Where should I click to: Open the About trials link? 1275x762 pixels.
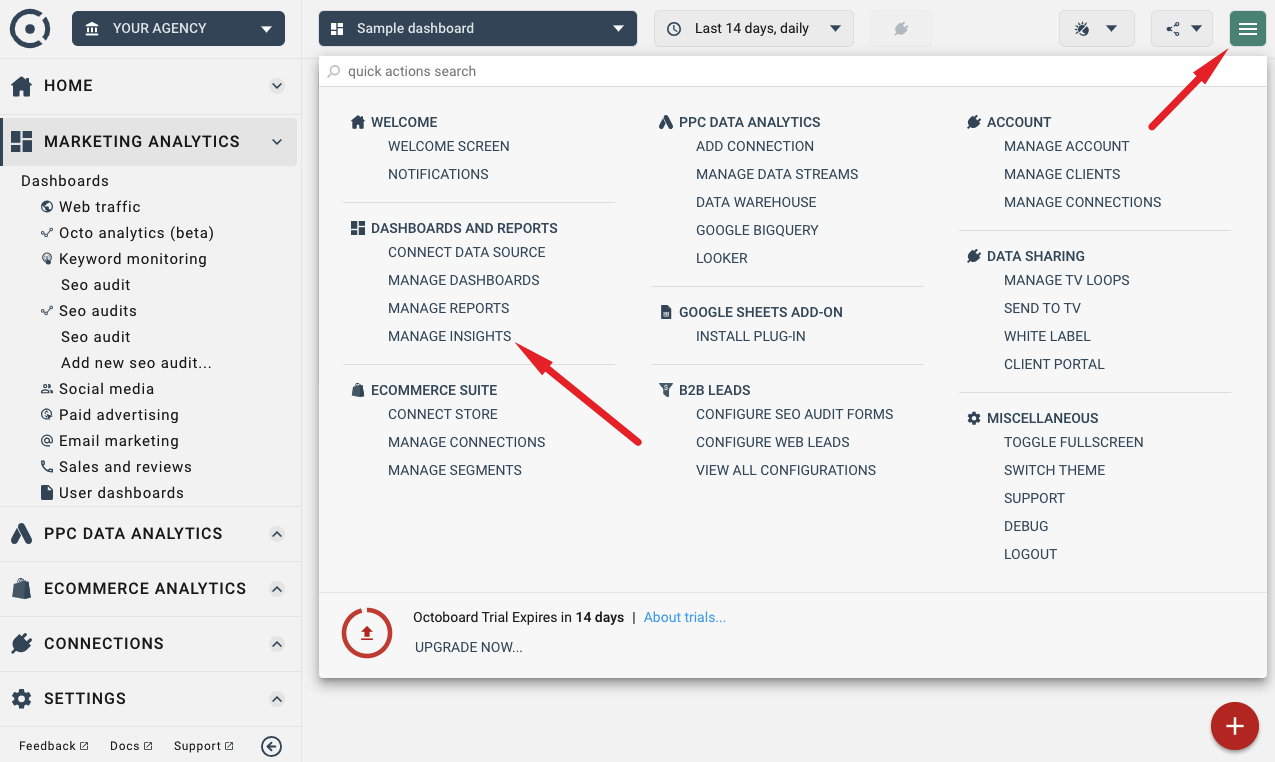pyautogui.click(x=685, y=618)
